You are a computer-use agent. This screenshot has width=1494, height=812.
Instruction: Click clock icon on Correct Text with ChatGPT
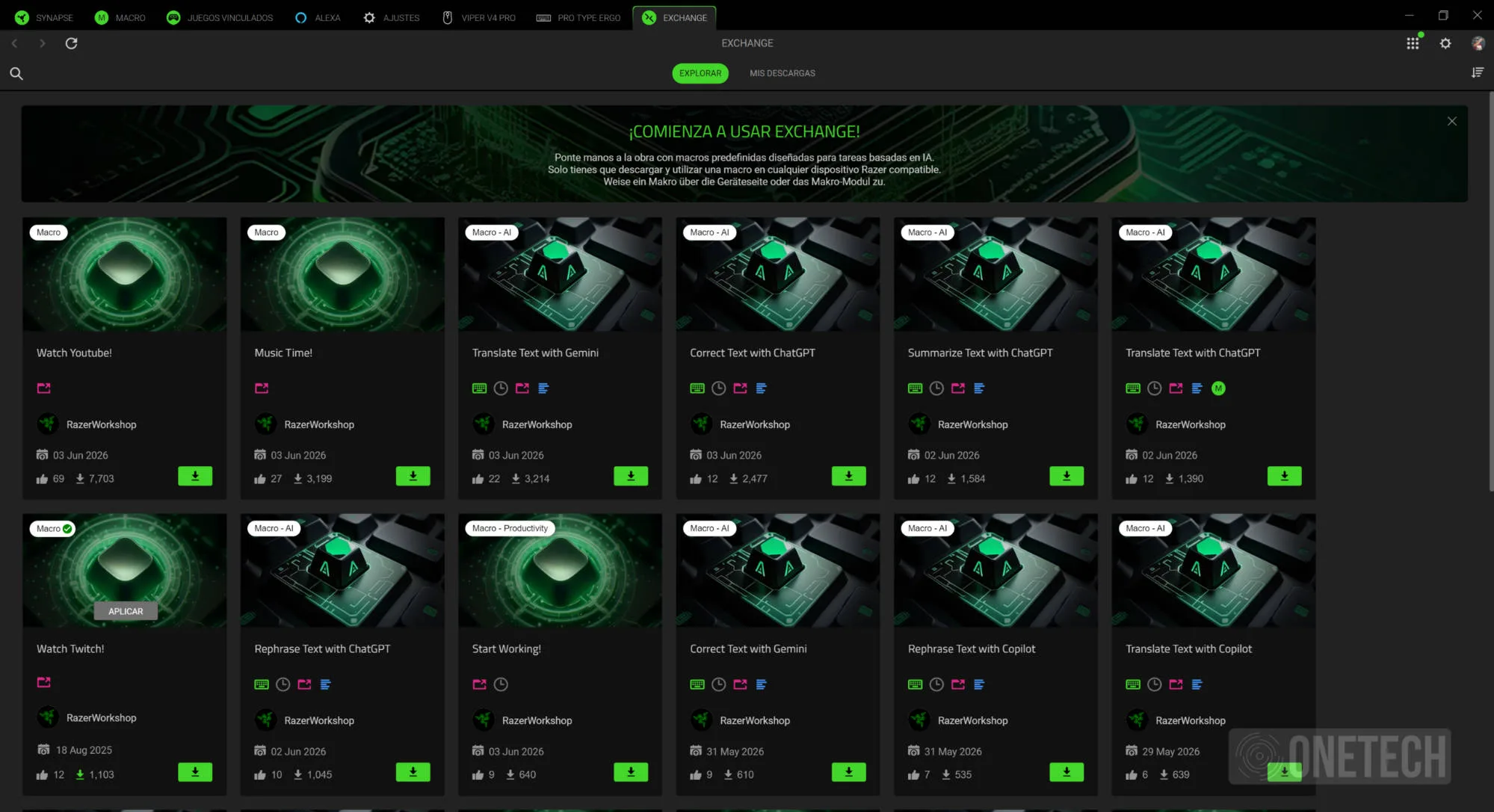[x=718, y=388]
